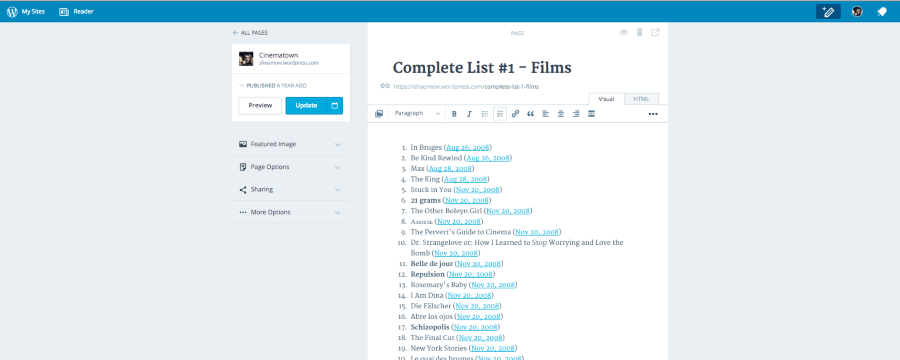Edit the Complete List #1 - Films title
This screenshot has height=360, width=900.
[x=482, y=68]
